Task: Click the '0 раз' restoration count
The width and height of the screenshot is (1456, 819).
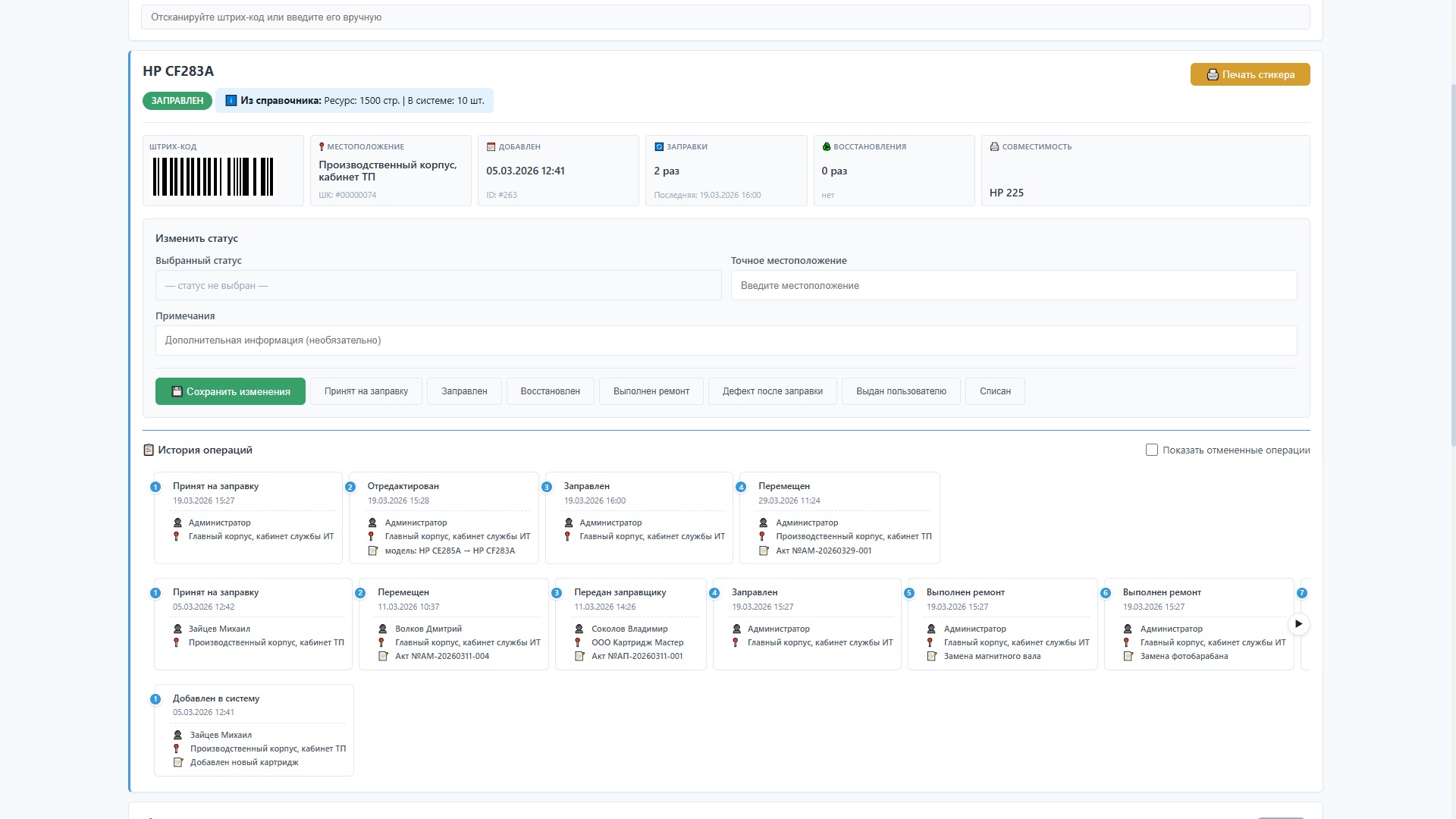Action: tap(834, 171)
